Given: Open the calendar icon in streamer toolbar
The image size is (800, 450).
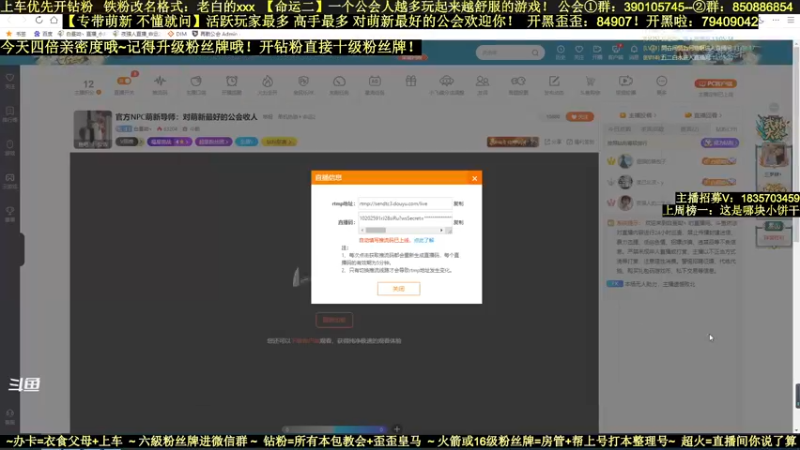Looking at the screenshot, I should tap(374, 81).
